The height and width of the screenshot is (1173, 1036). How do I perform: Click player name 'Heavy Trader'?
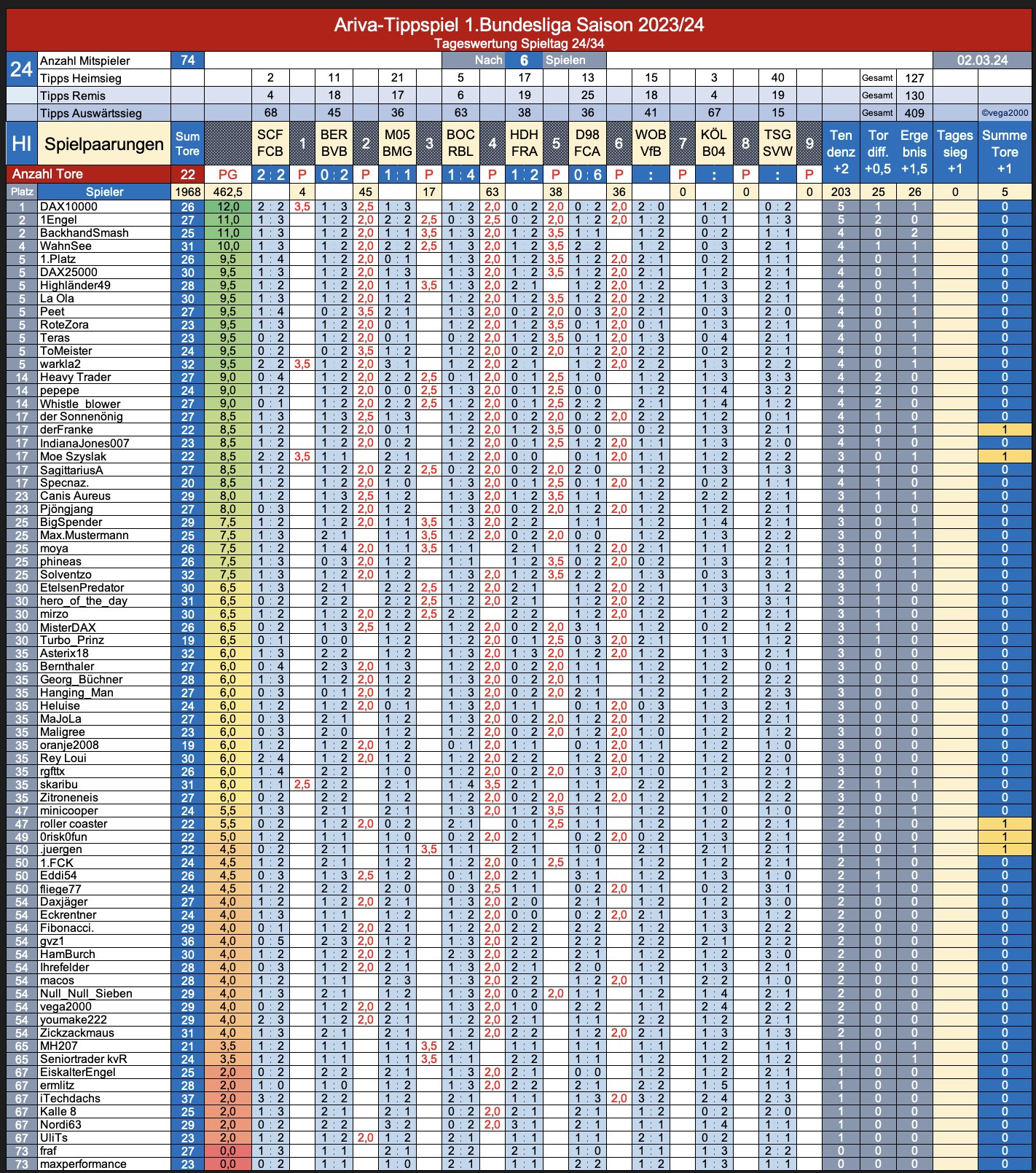[75, 377]
